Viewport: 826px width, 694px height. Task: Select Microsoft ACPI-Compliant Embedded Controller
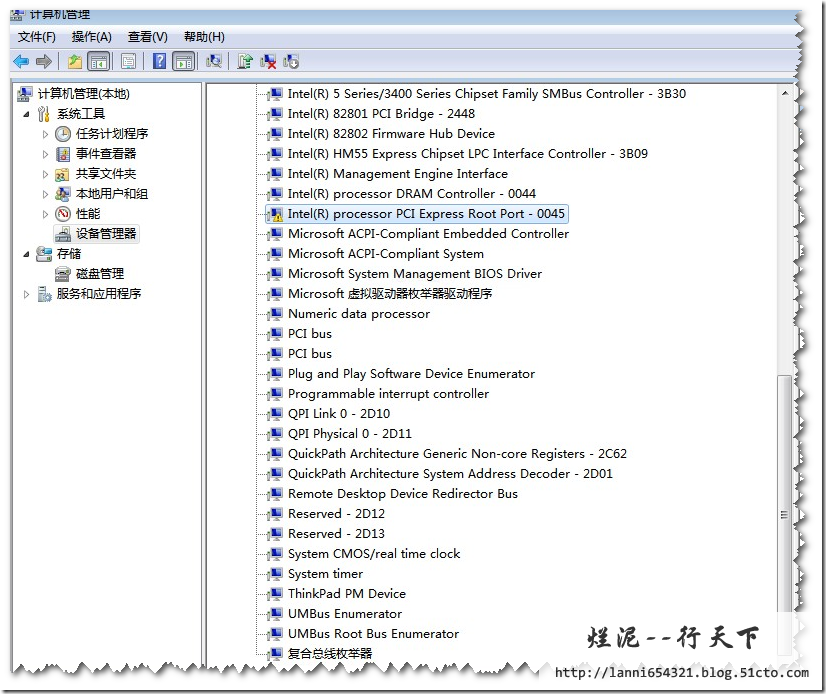[428, 234]
